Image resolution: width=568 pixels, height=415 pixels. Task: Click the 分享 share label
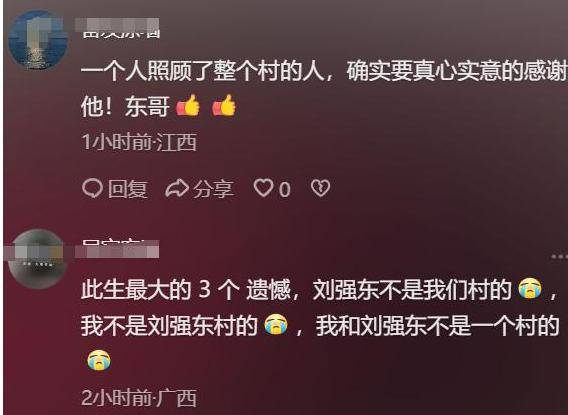pyautogui.click(x=213, y=189)
